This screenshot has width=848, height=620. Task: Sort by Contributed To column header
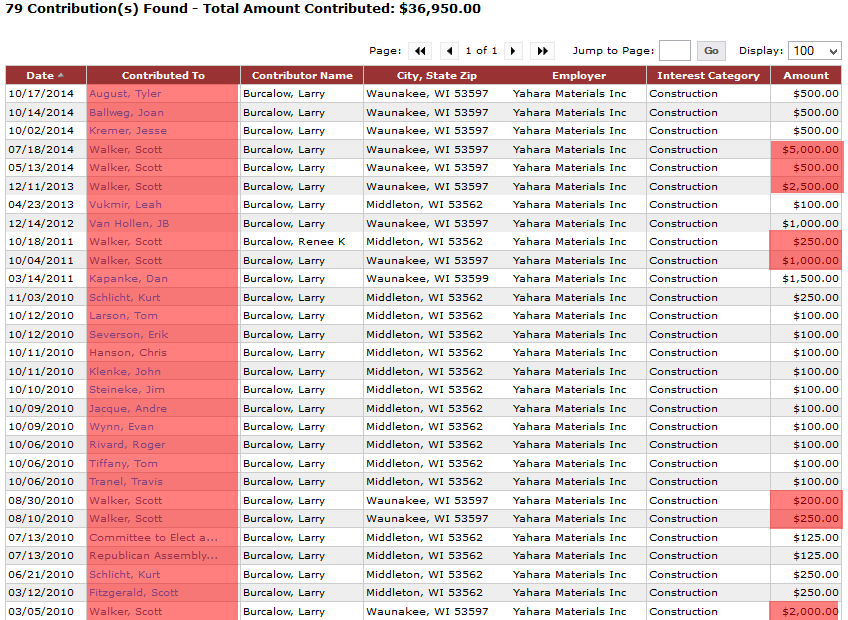click(x=163, y=76)
